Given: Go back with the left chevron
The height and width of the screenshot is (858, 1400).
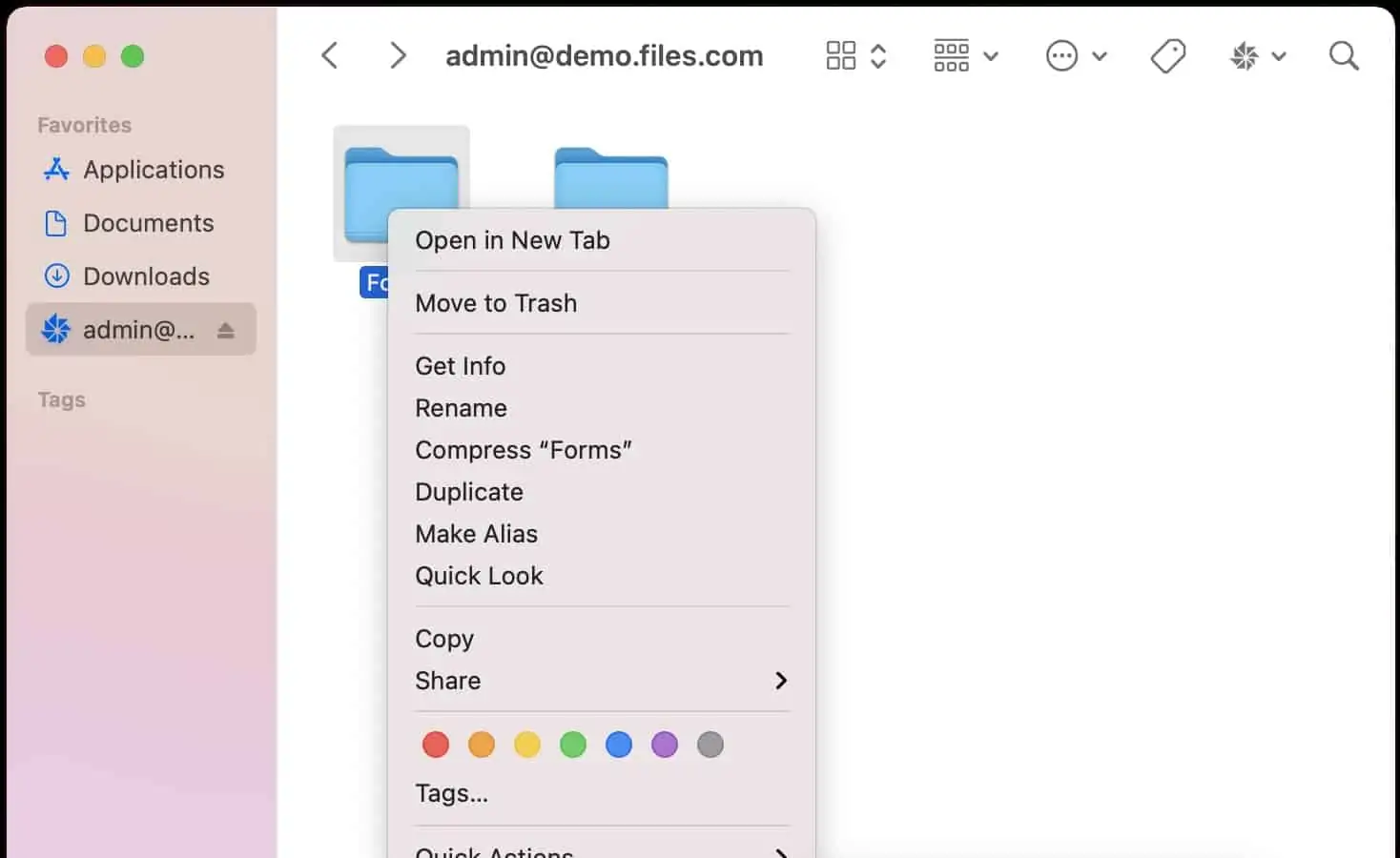Looking at the screenshot, I should [330, 56].
